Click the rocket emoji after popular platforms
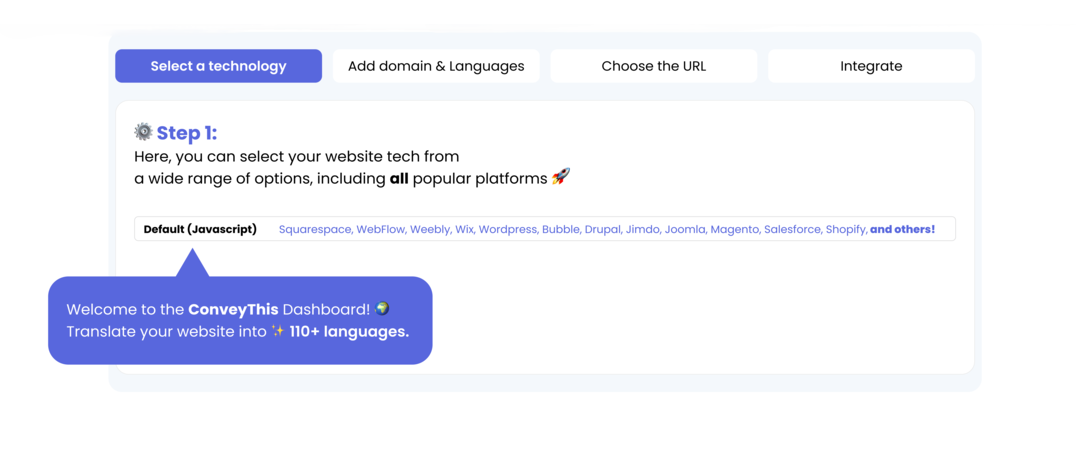The height and width of the screenshot is (461, 1076). pos(561,178)
